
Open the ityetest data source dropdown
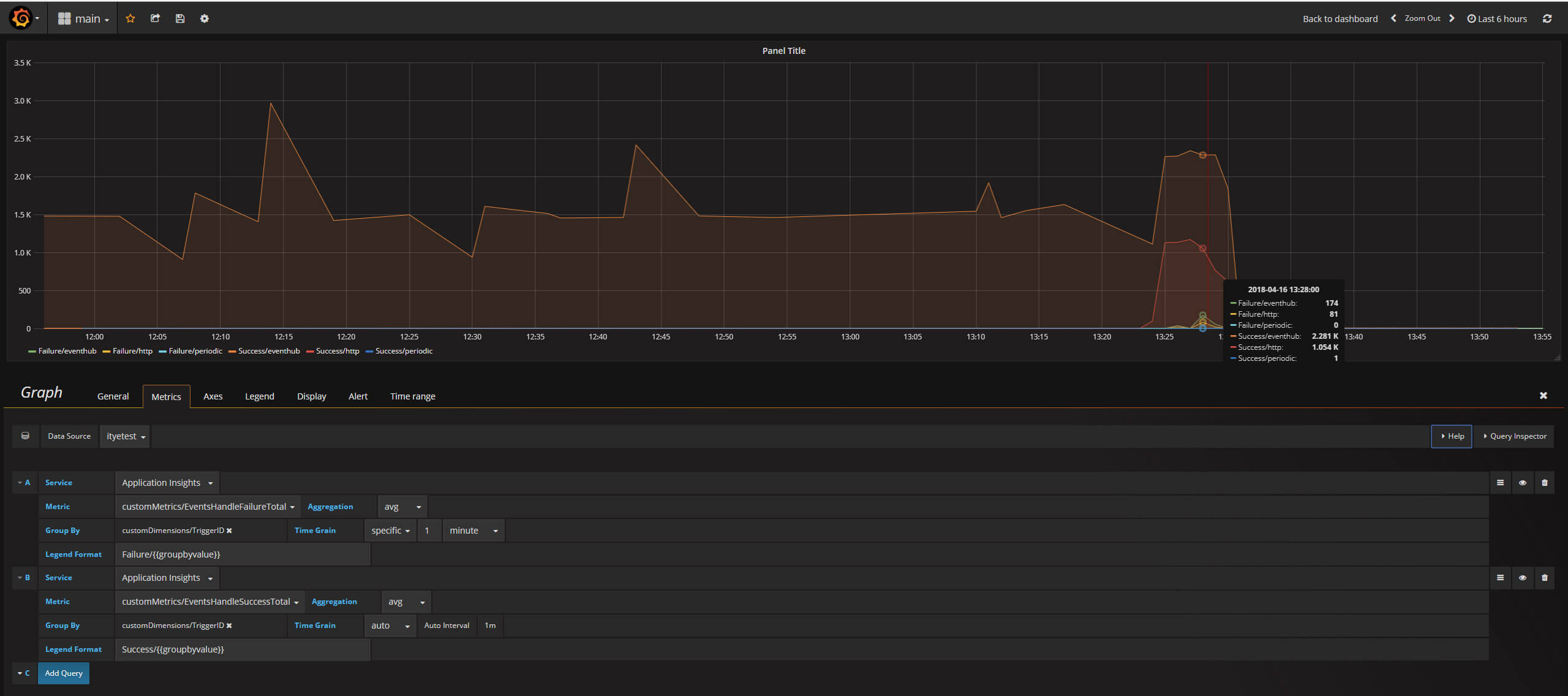[125, 436]
